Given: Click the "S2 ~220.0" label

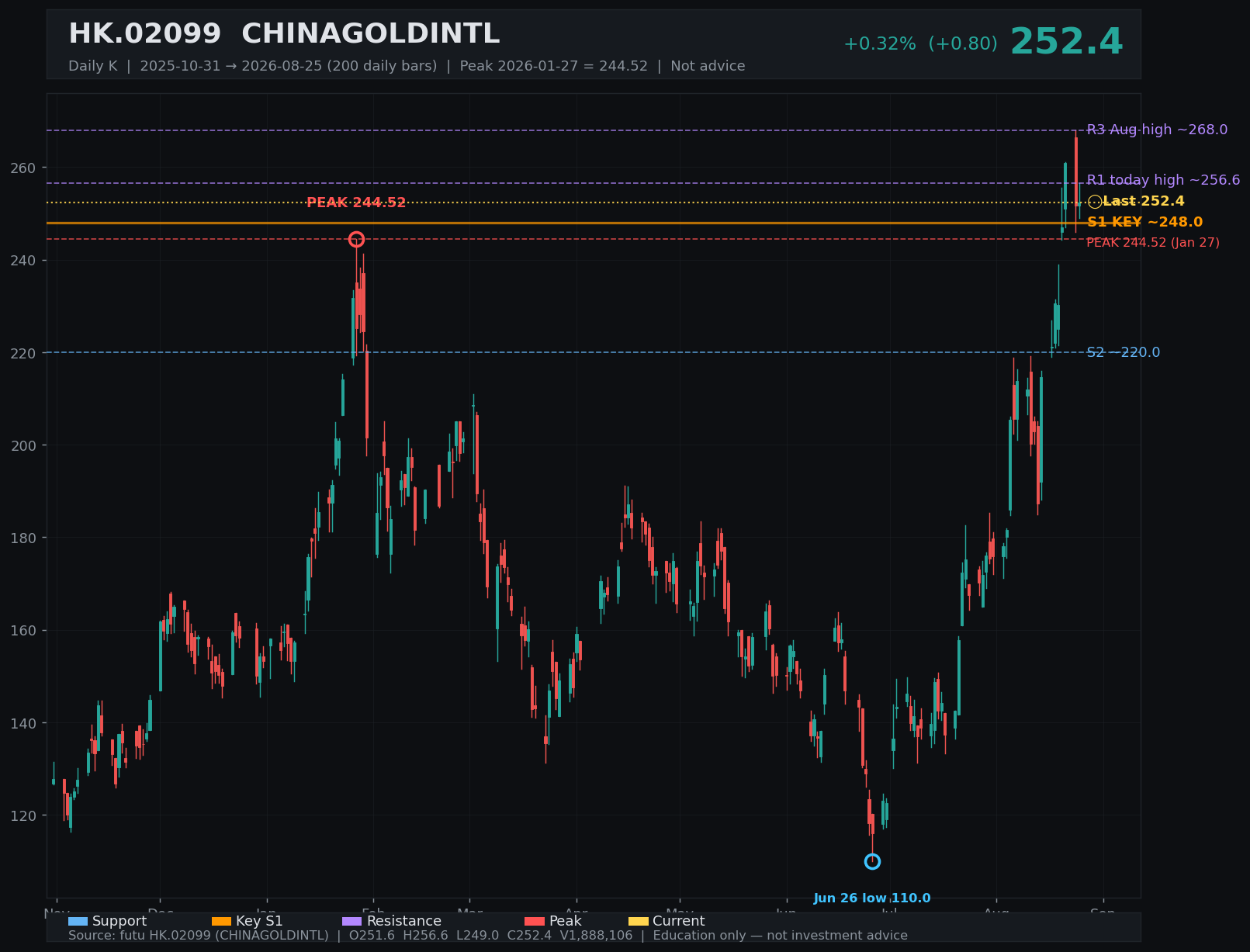Looking at the screenshot, I should 1123,352.
